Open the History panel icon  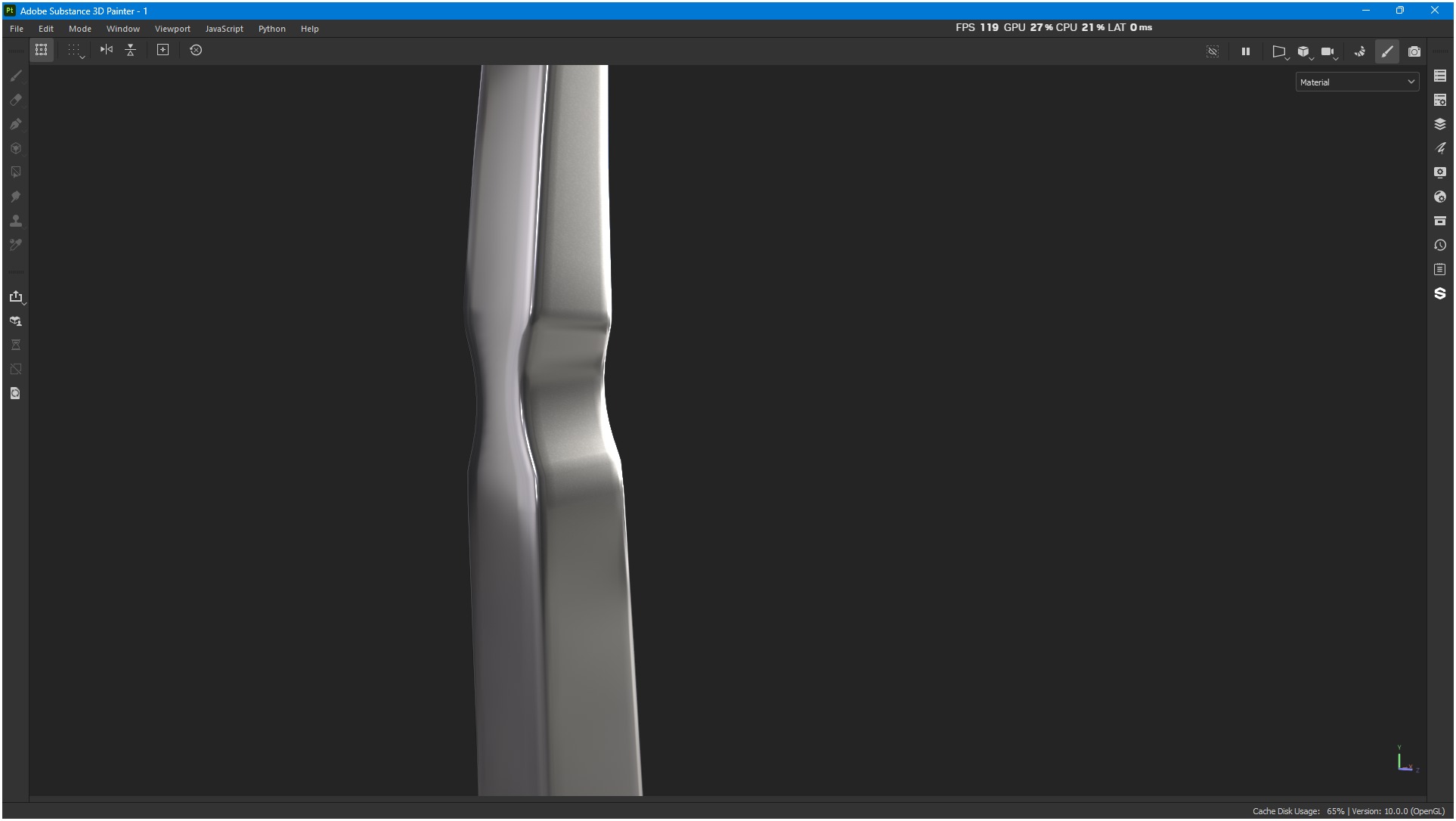(1439, 245)
